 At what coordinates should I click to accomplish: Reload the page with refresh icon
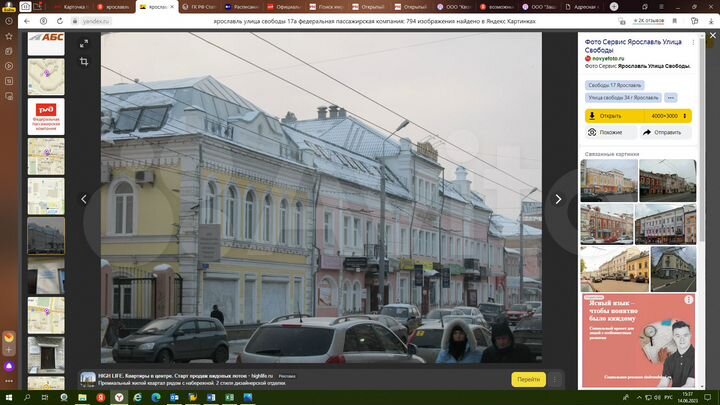(60, 21)
